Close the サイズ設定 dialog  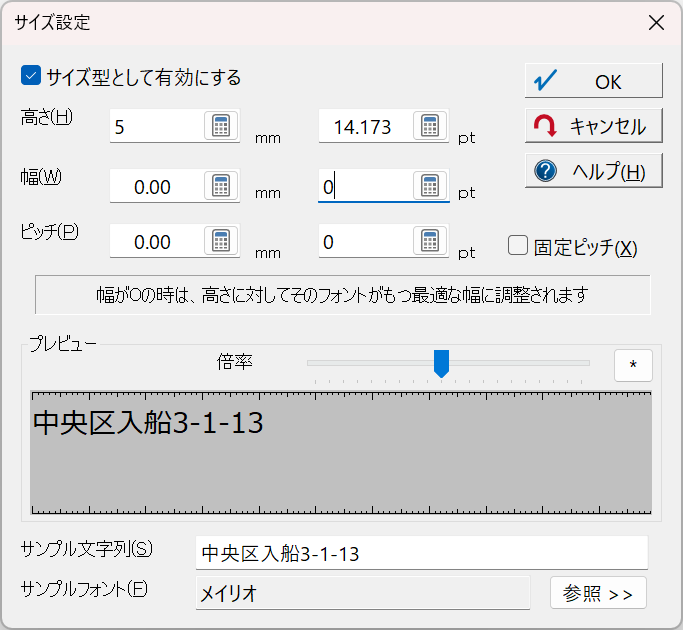point(656,23)
